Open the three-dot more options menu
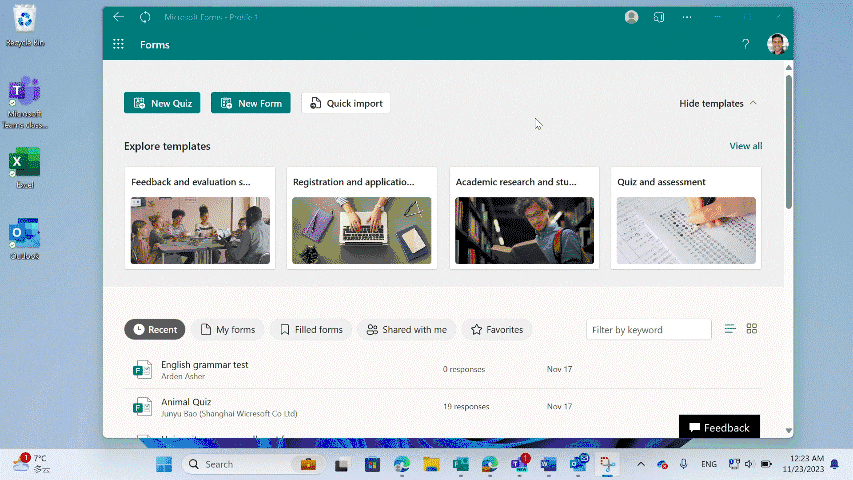This screenshot has width=853, height=480. [687, 17]
